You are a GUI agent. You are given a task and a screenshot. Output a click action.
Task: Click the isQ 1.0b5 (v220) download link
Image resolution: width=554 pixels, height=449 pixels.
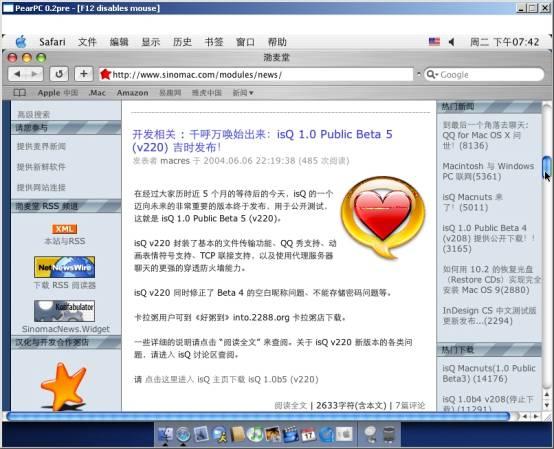pyautogui.click(x=231, y=379)
